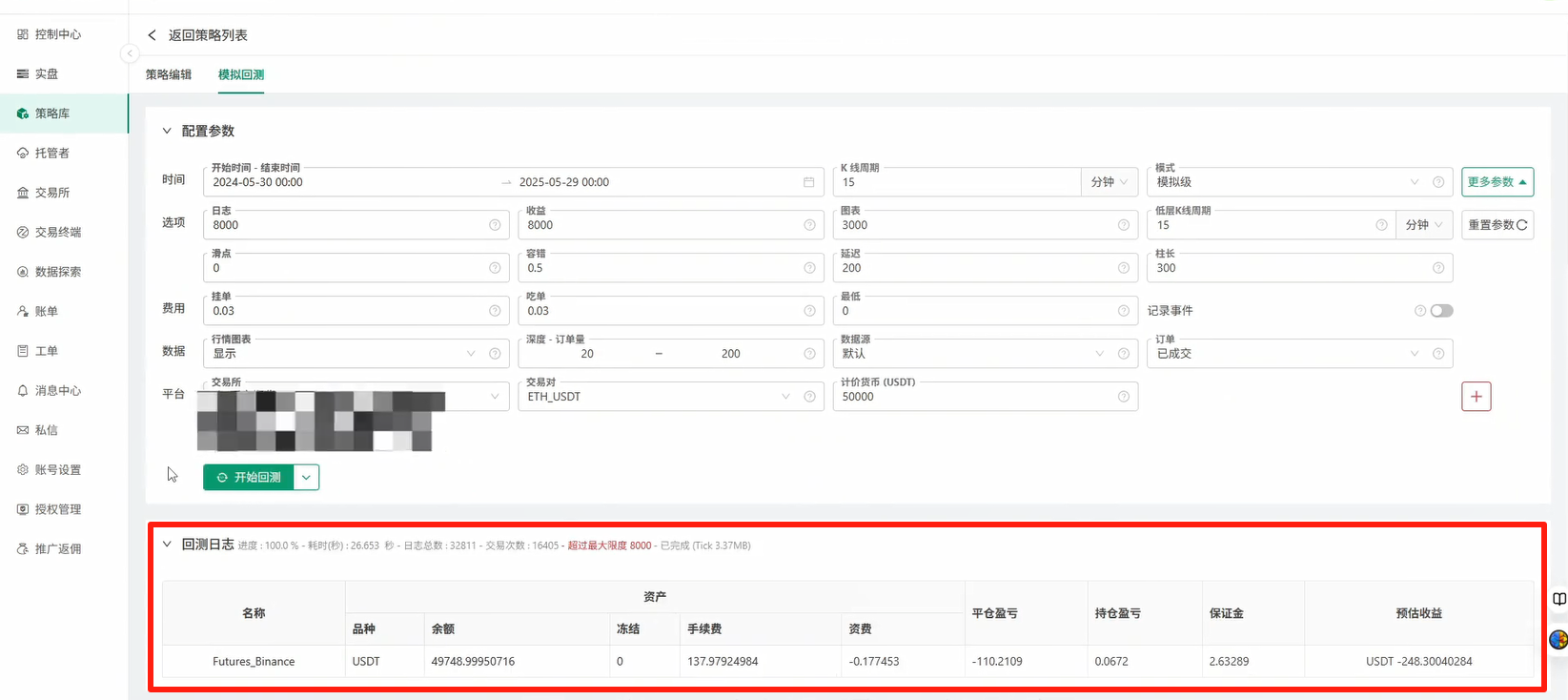Click the 订单量 value 200 input

(731, 354)
